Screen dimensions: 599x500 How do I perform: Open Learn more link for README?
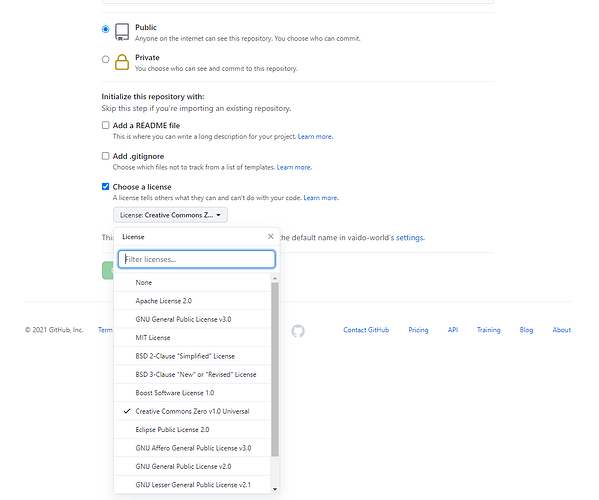tap(315, 137)
